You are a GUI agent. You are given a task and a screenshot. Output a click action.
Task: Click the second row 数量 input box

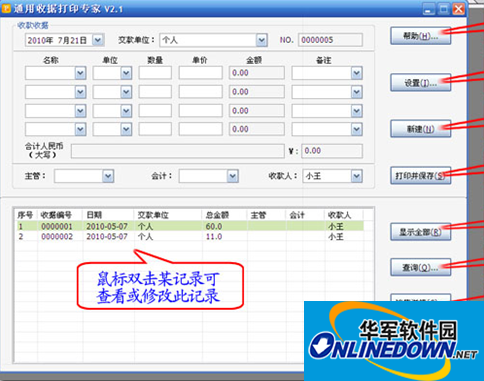click(x=155, y=92)
